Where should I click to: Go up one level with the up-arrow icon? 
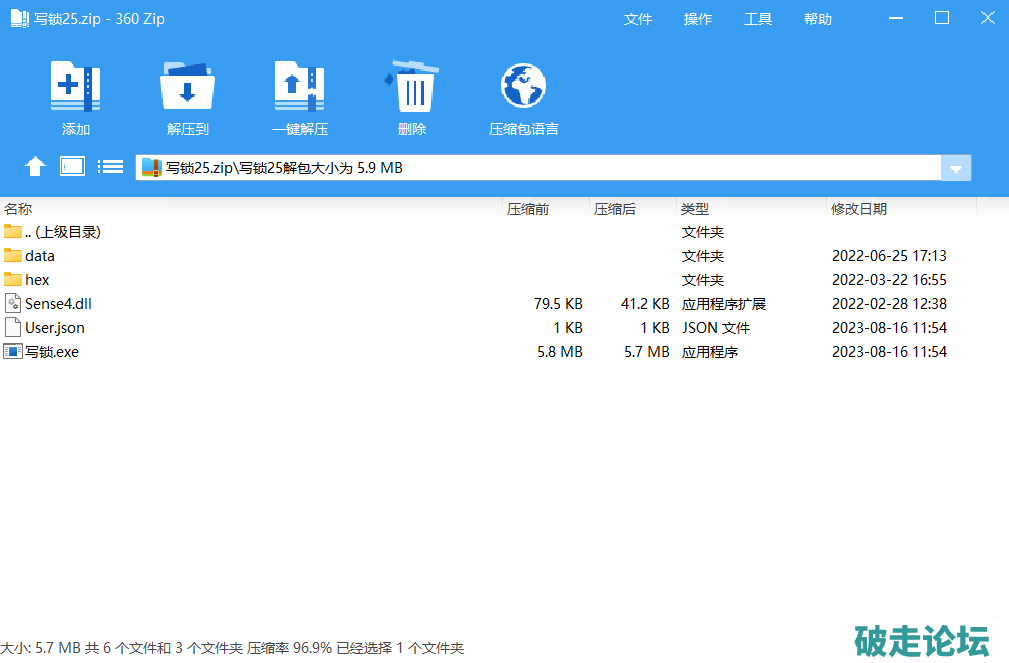tap(35, 167)
